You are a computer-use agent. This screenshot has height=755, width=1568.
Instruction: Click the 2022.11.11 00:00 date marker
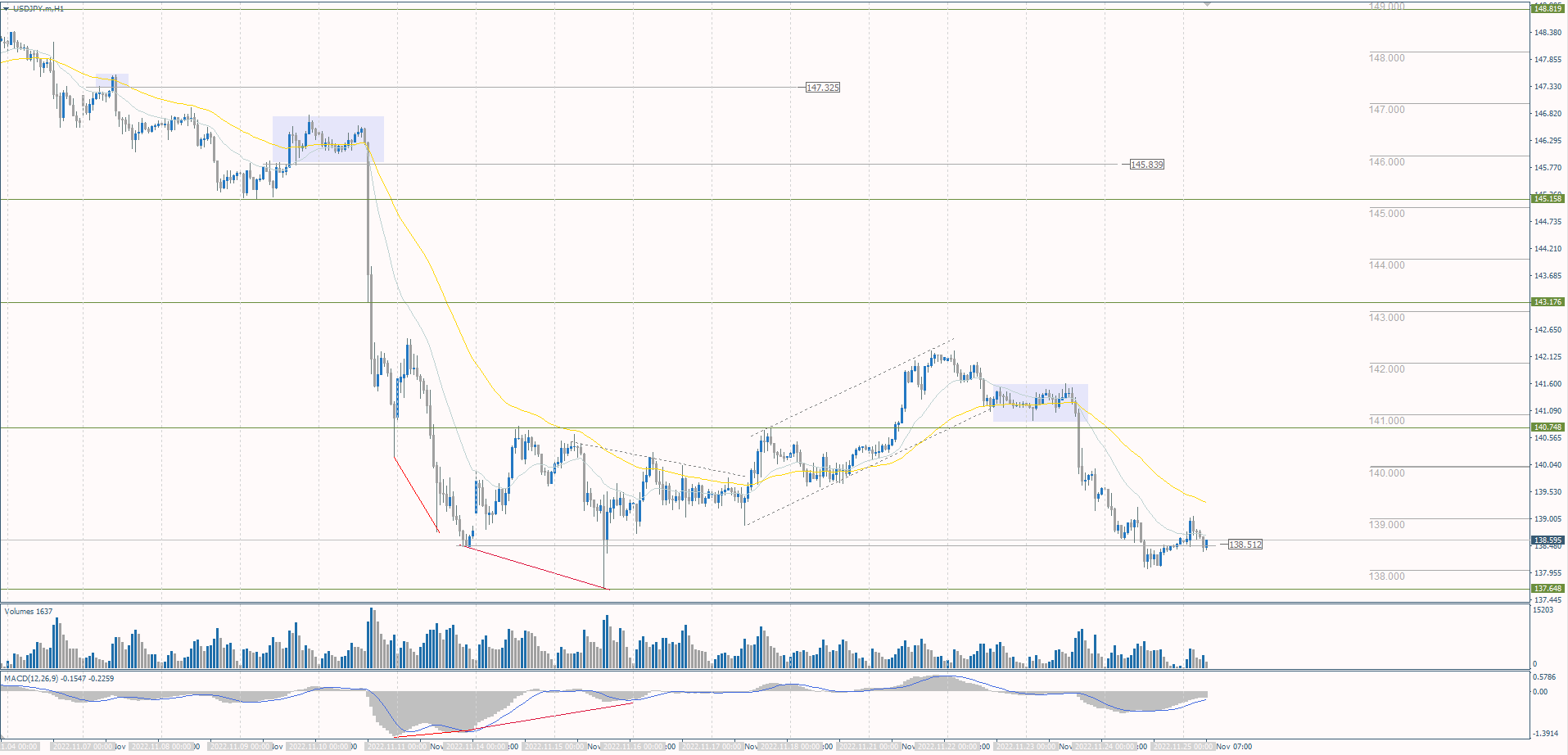397,747
